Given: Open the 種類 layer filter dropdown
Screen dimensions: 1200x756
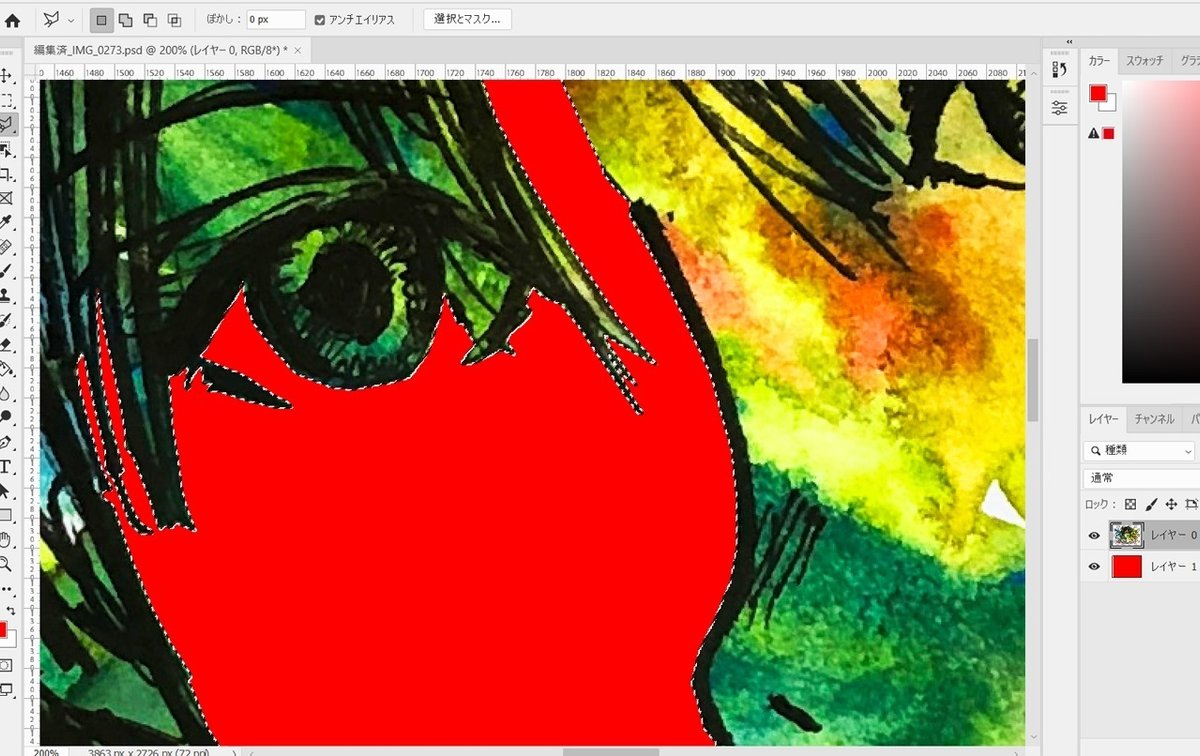Looking at the screenshot, I should [1139, 450].
